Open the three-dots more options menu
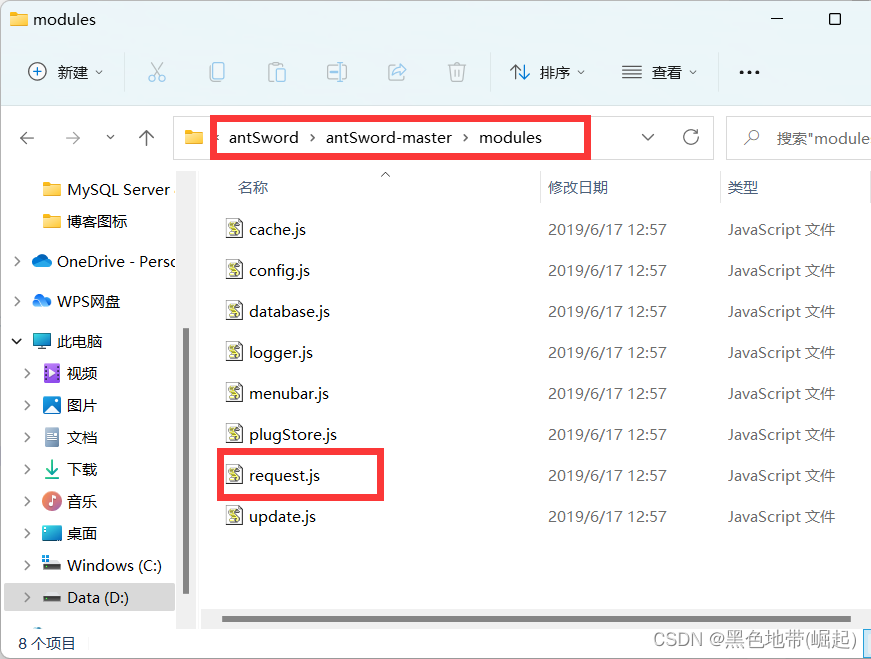 (x=749, y=72)
